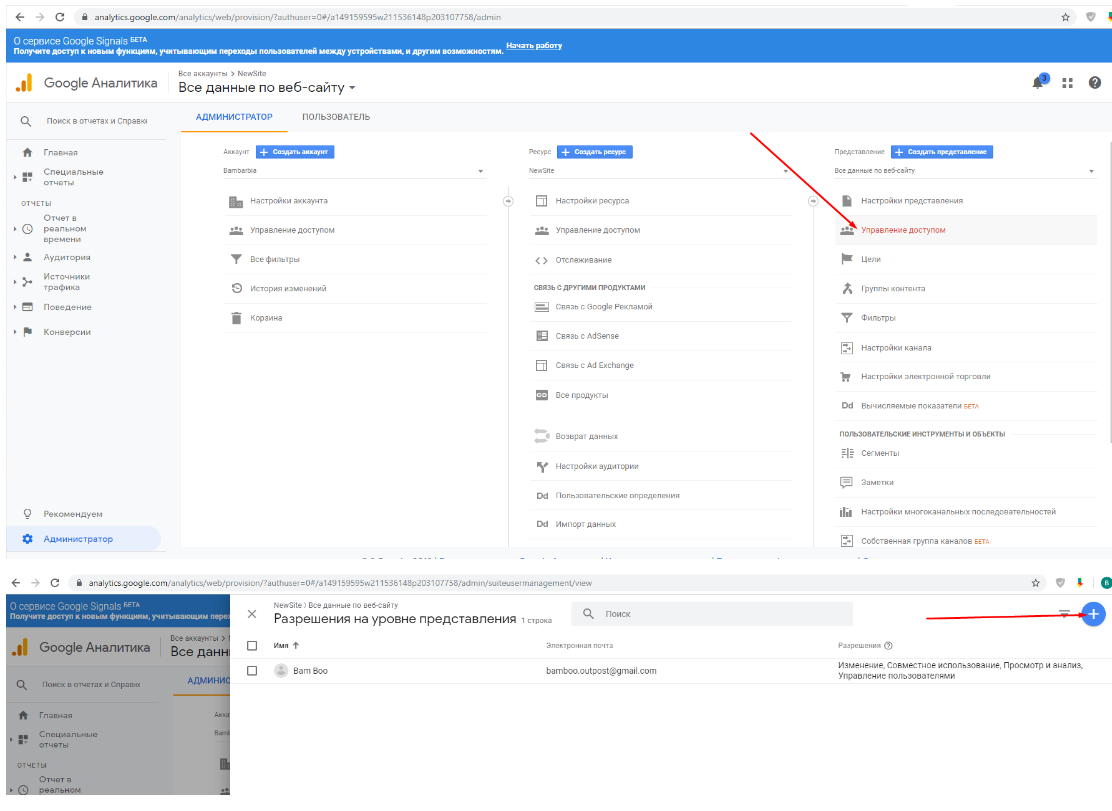
Task: Click the Цели flag icon
Action: pyautogui.click(x=847, y=259)
